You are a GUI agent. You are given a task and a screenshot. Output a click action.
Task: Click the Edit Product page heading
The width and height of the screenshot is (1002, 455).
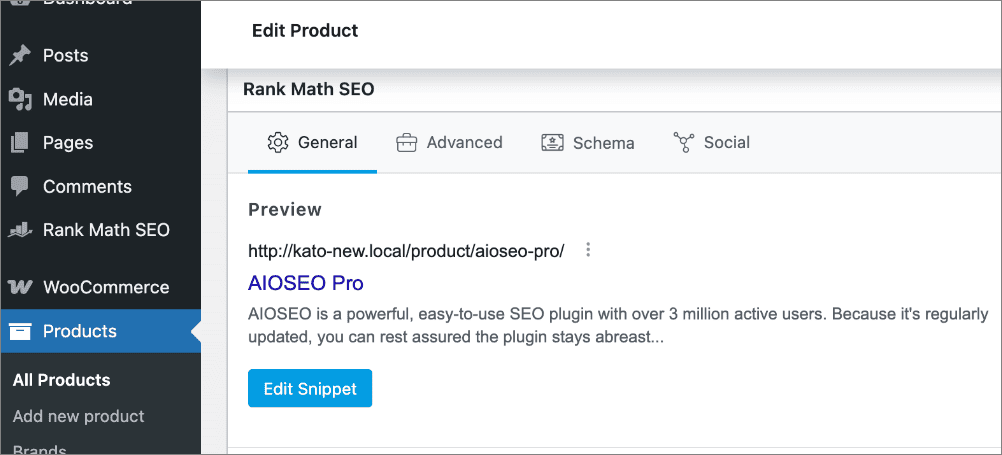click(305, 31)
